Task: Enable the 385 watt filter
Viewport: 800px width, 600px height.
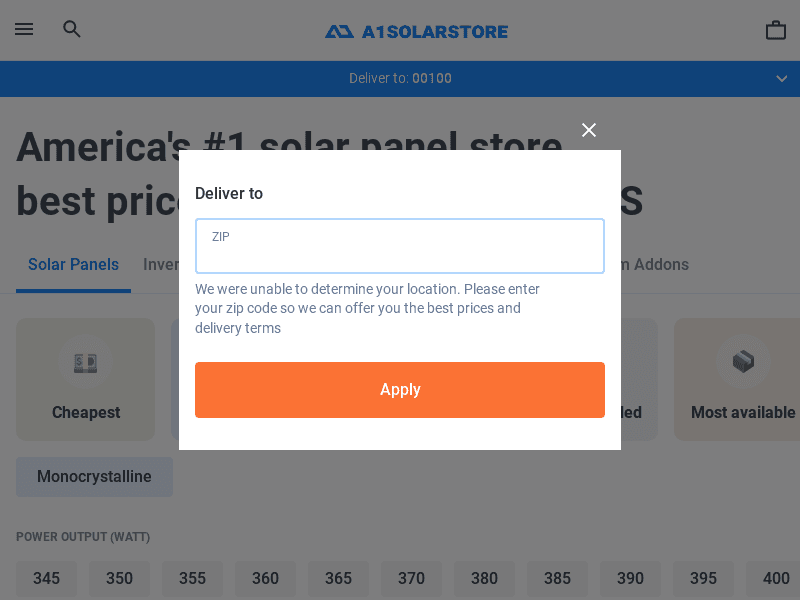Action: click(557, 579)
